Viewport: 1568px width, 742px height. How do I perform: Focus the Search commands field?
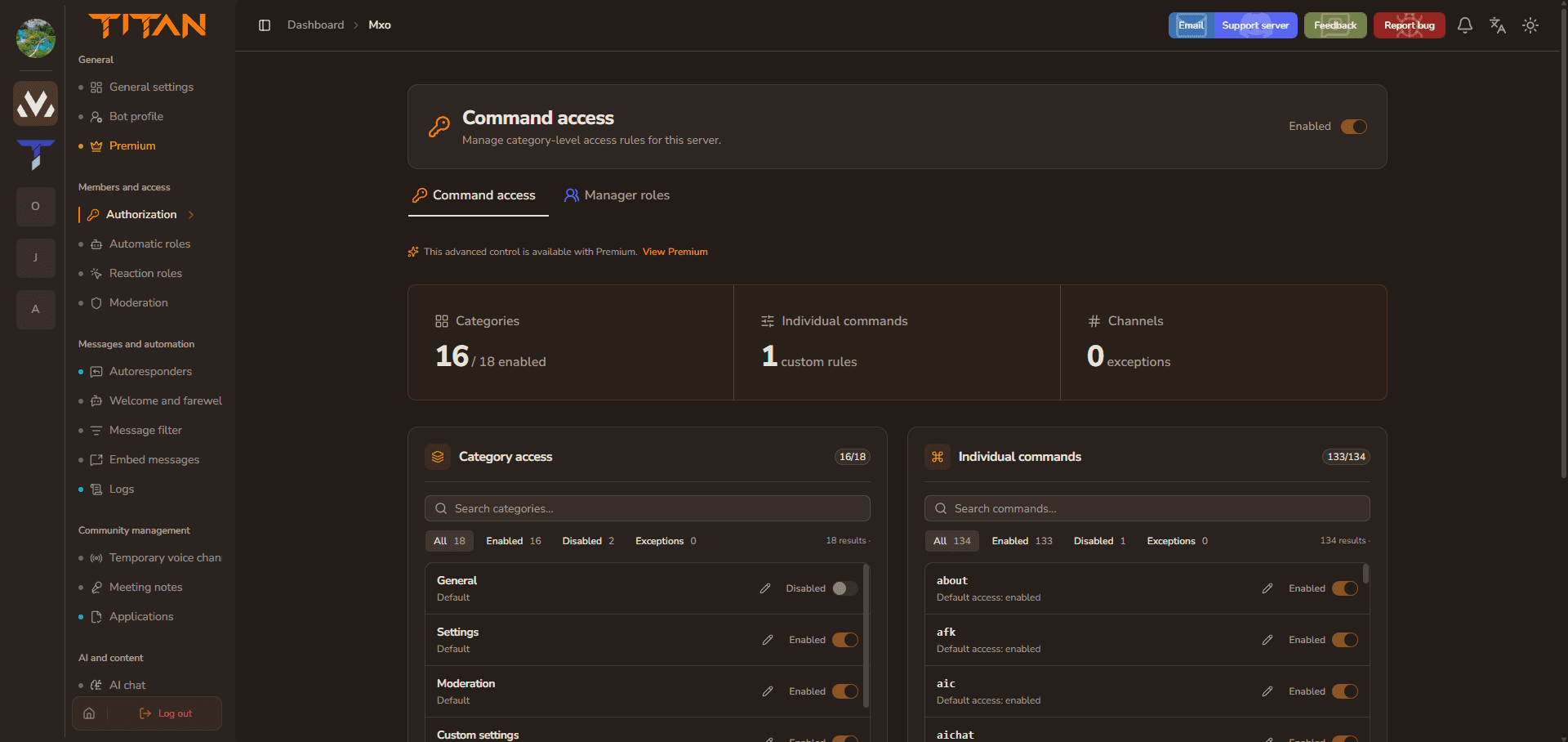(1147, 508)
